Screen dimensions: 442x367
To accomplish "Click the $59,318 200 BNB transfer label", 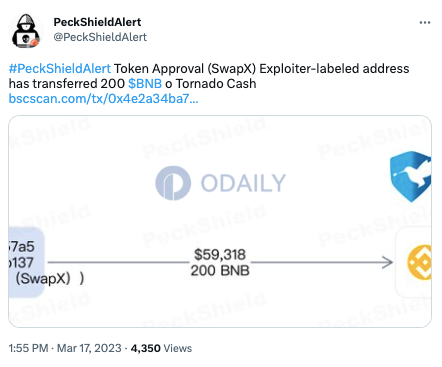I will (x=220, y=262).
